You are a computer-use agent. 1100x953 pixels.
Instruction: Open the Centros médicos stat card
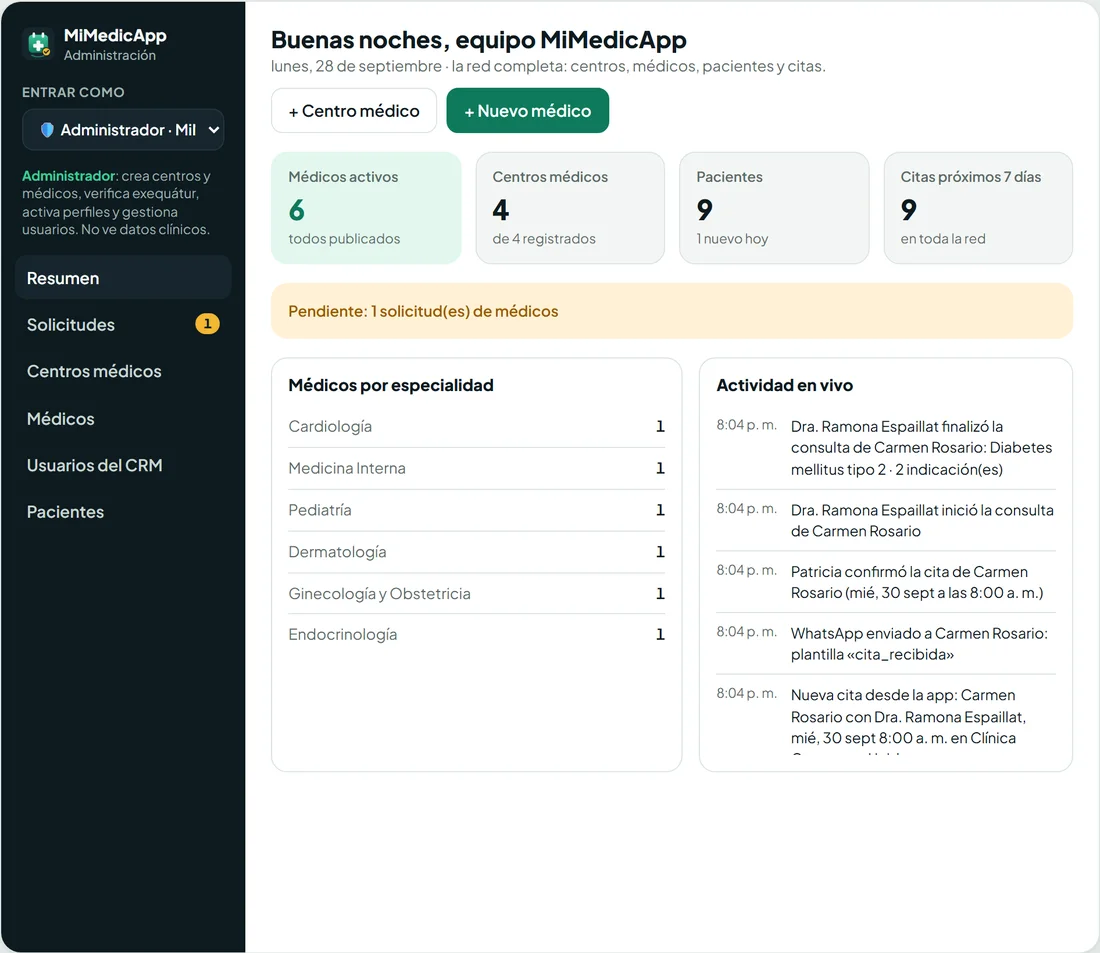pos(570,208)
